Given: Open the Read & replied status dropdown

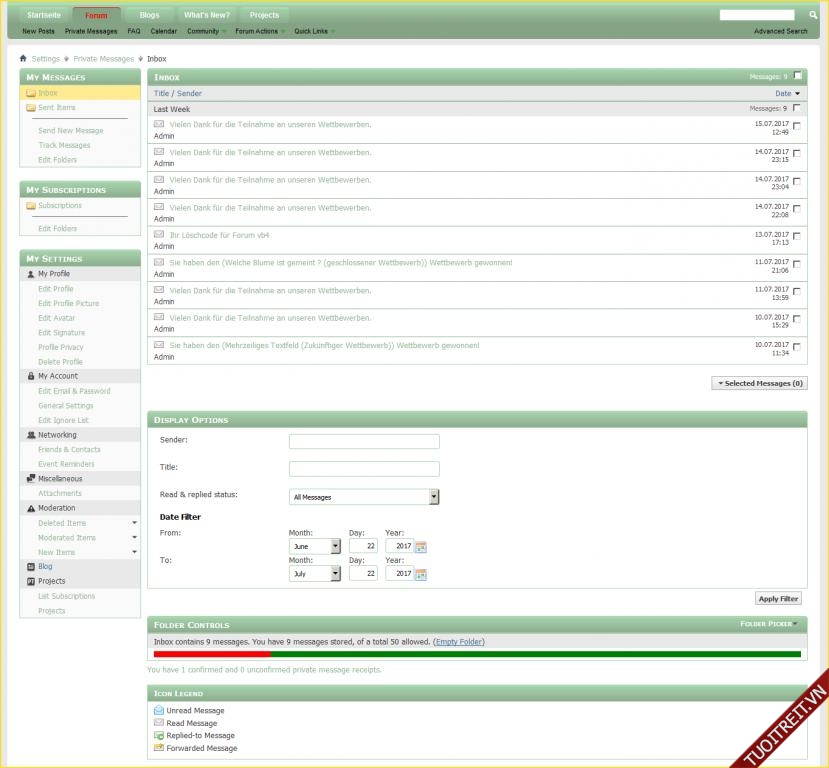Looking at the screenshot, I should click(364, 497).
